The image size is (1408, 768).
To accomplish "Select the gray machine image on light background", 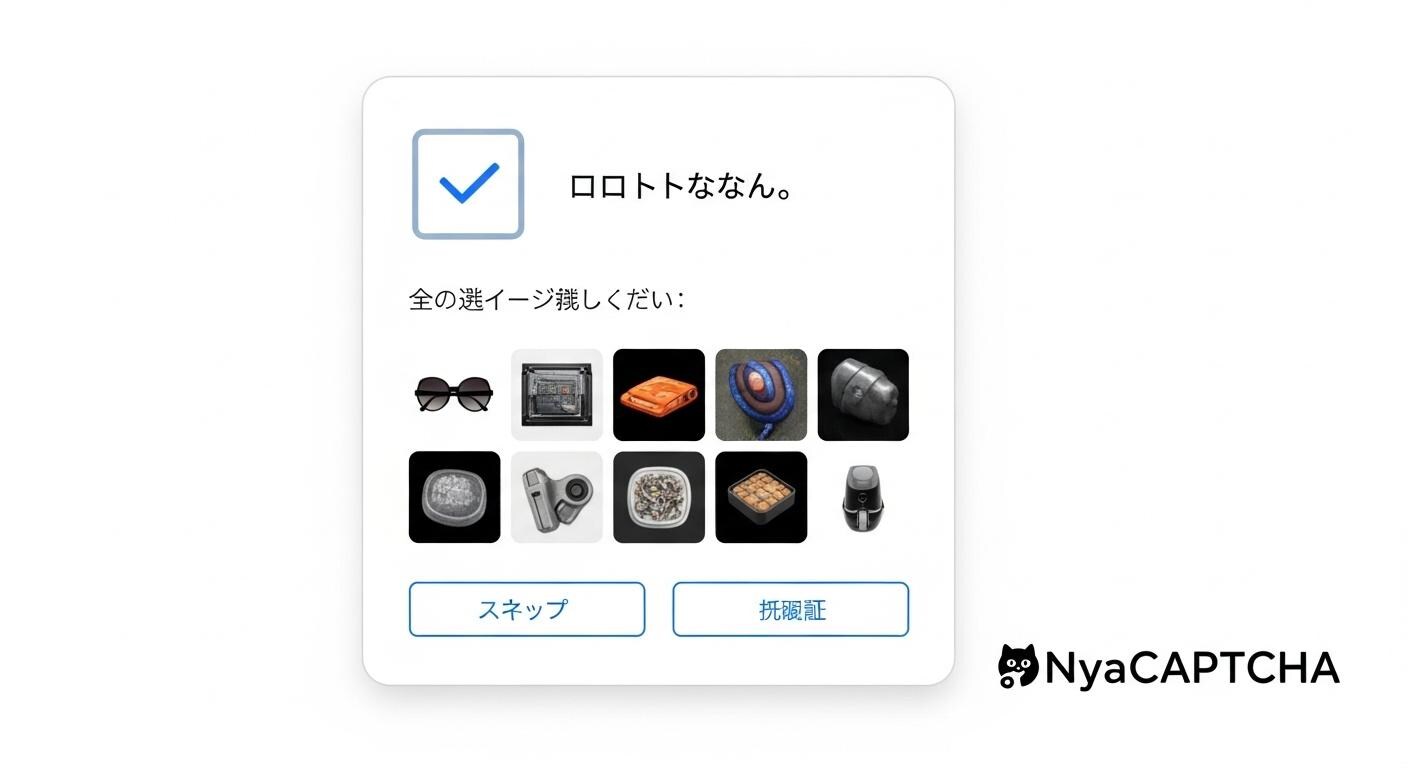I will click(557, 394).
